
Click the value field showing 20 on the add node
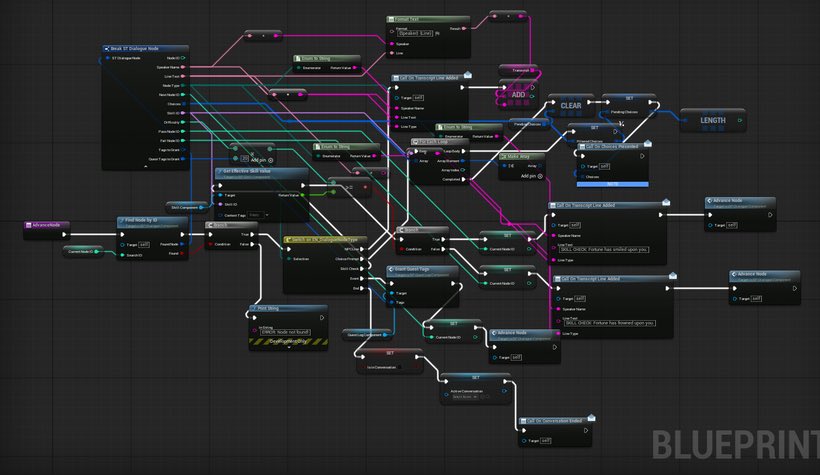pyautogui.click(x=244, y=158)
